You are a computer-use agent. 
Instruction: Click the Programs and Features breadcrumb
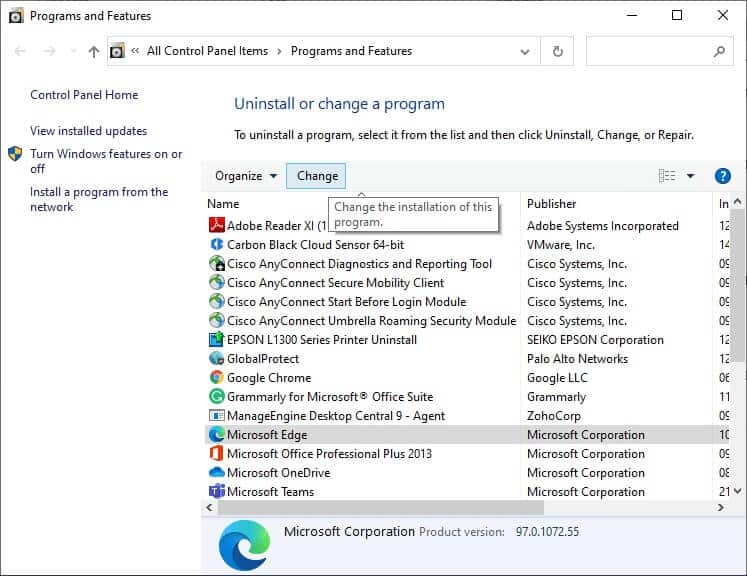click(351, 51)
